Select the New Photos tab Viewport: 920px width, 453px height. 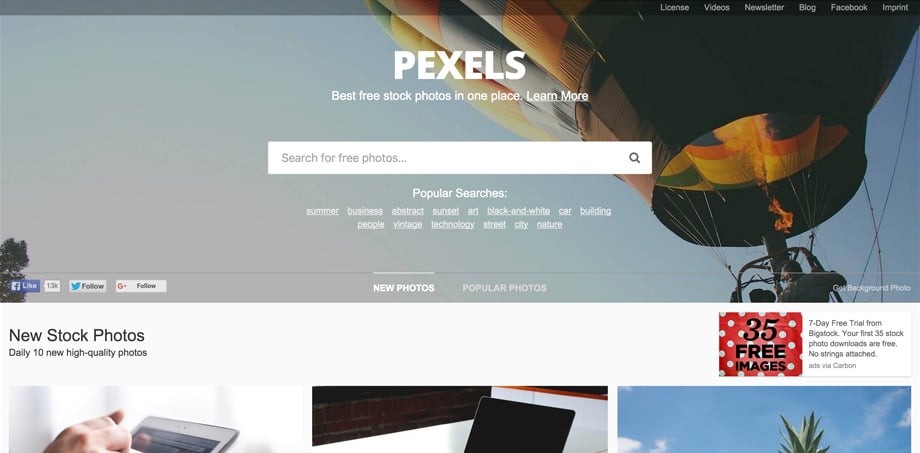[x=404, y=288]
